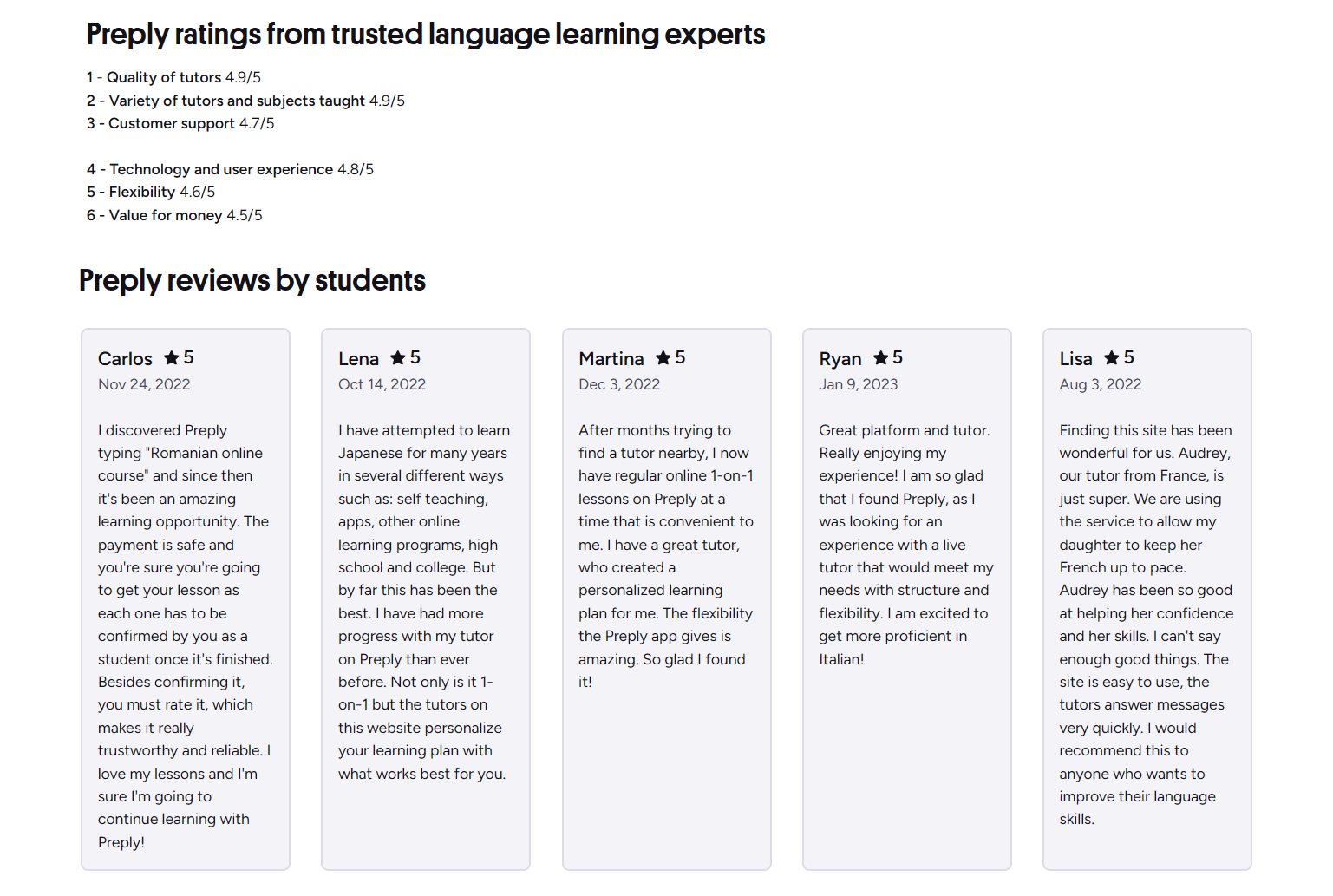Click the Quality of tutors rating line
This screenshot has width=1333, height=896.
coord(173,77)
